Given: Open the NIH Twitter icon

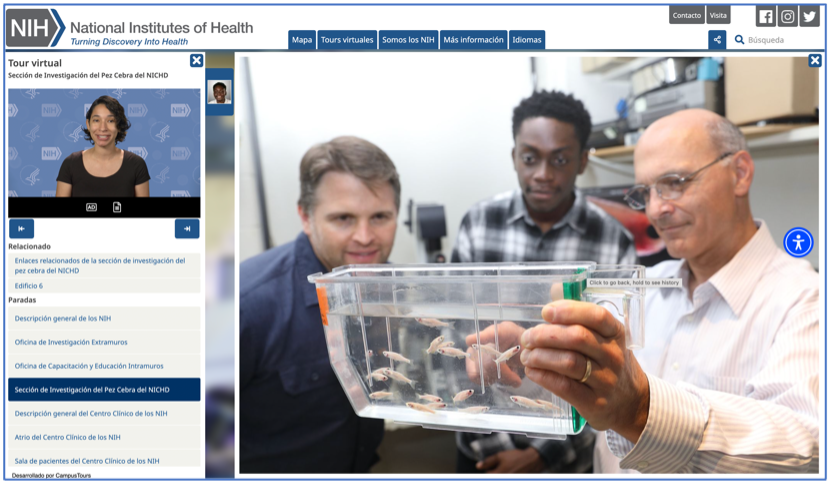Looking at the screenshot, I should point(809,16).
